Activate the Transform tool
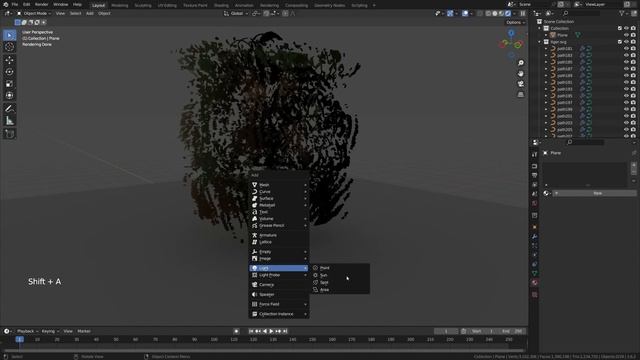 (9, 96)
